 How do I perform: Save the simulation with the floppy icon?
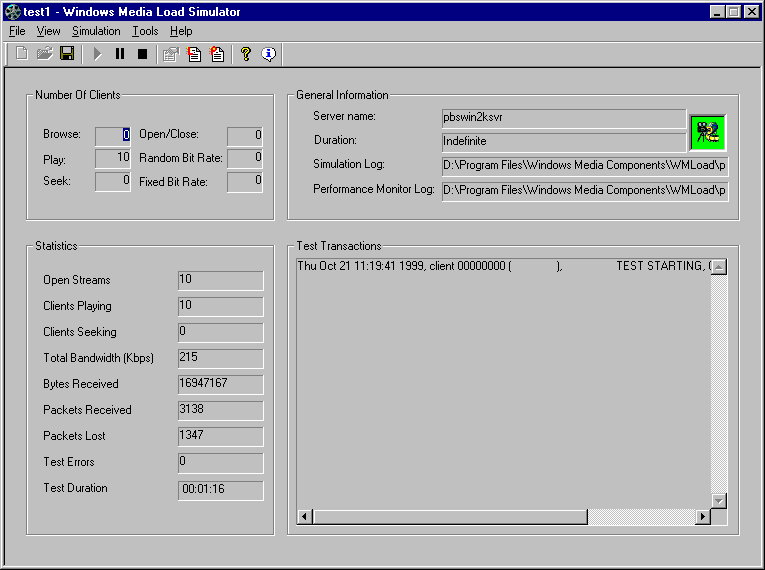click(x=67, y=54)
